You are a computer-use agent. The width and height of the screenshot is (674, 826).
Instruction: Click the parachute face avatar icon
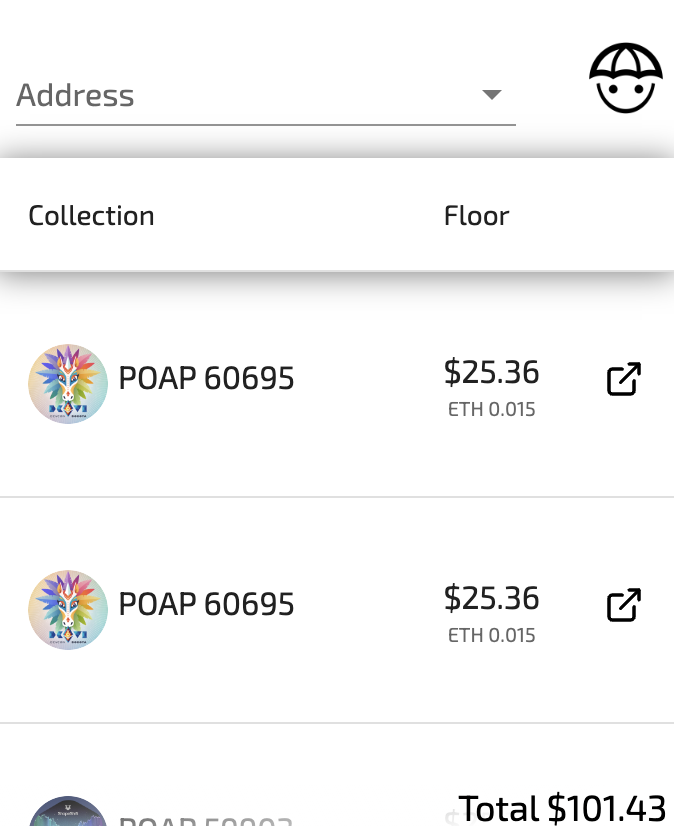(x=625, y=78)
